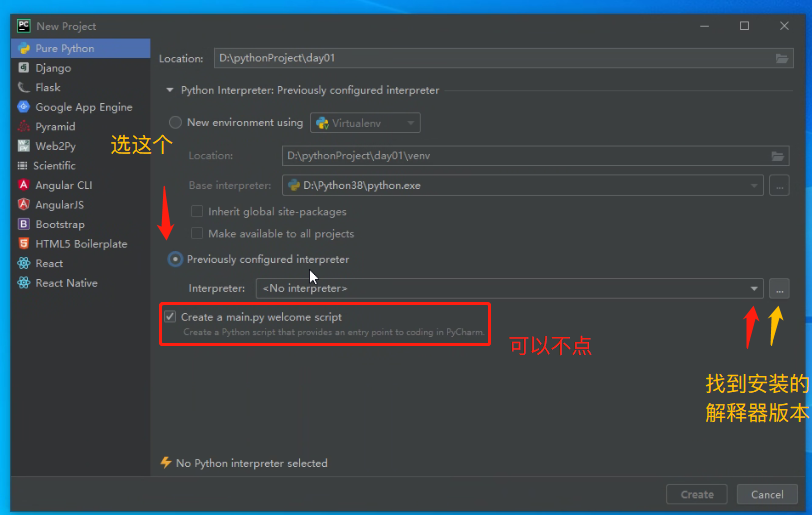Choose Google App Engine project type
812x515 pixels.
(80, 107)
